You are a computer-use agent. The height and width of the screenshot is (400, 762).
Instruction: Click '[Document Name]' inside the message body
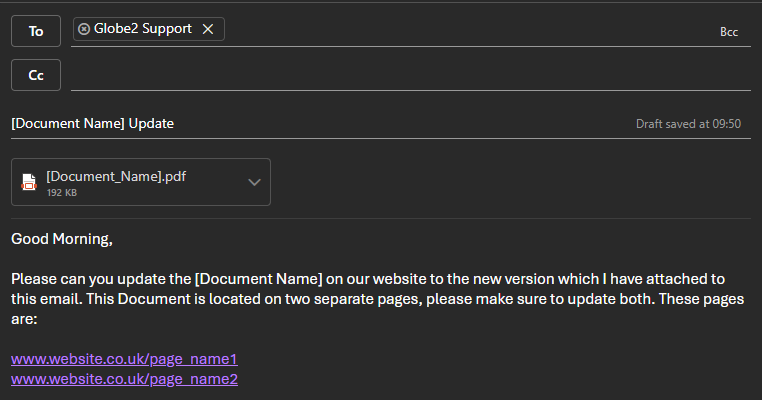coord(258,278)
